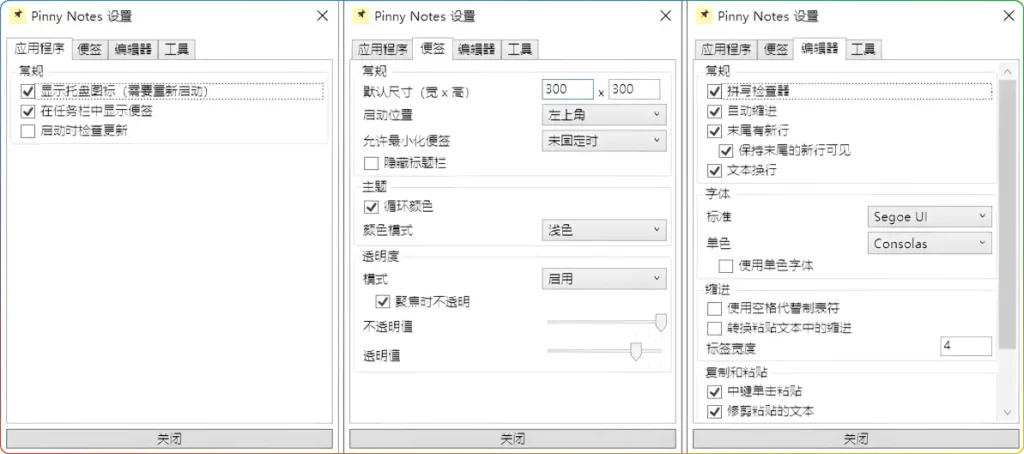Toggle 中键单击粘贴 checkbox
Viewport: 1024px width, 454px height.
click(x=714, y=391)
